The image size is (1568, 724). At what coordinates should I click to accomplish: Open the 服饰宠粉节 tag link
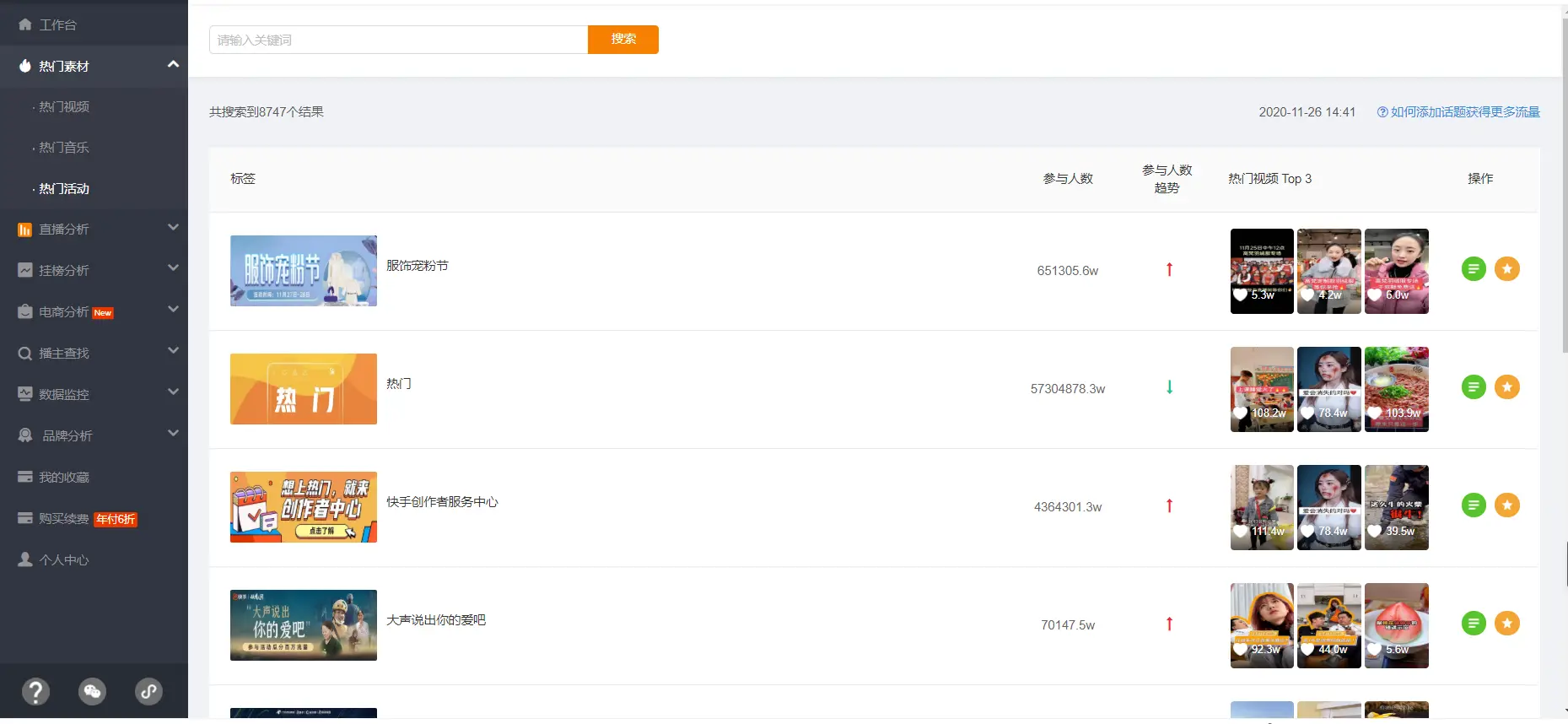(x=418, y=265)
